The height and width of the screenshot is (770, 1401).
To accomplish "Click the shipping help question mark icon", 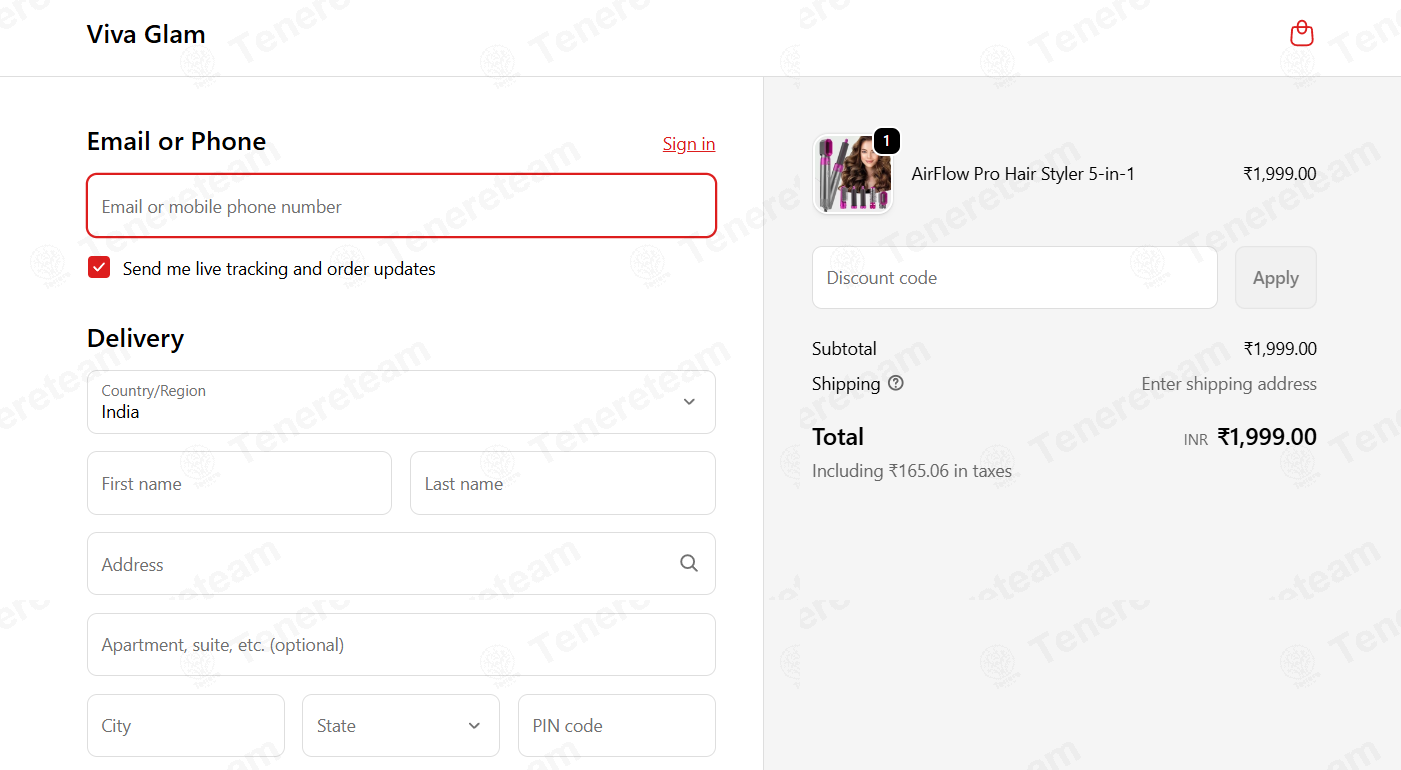I will coord(896,383).
